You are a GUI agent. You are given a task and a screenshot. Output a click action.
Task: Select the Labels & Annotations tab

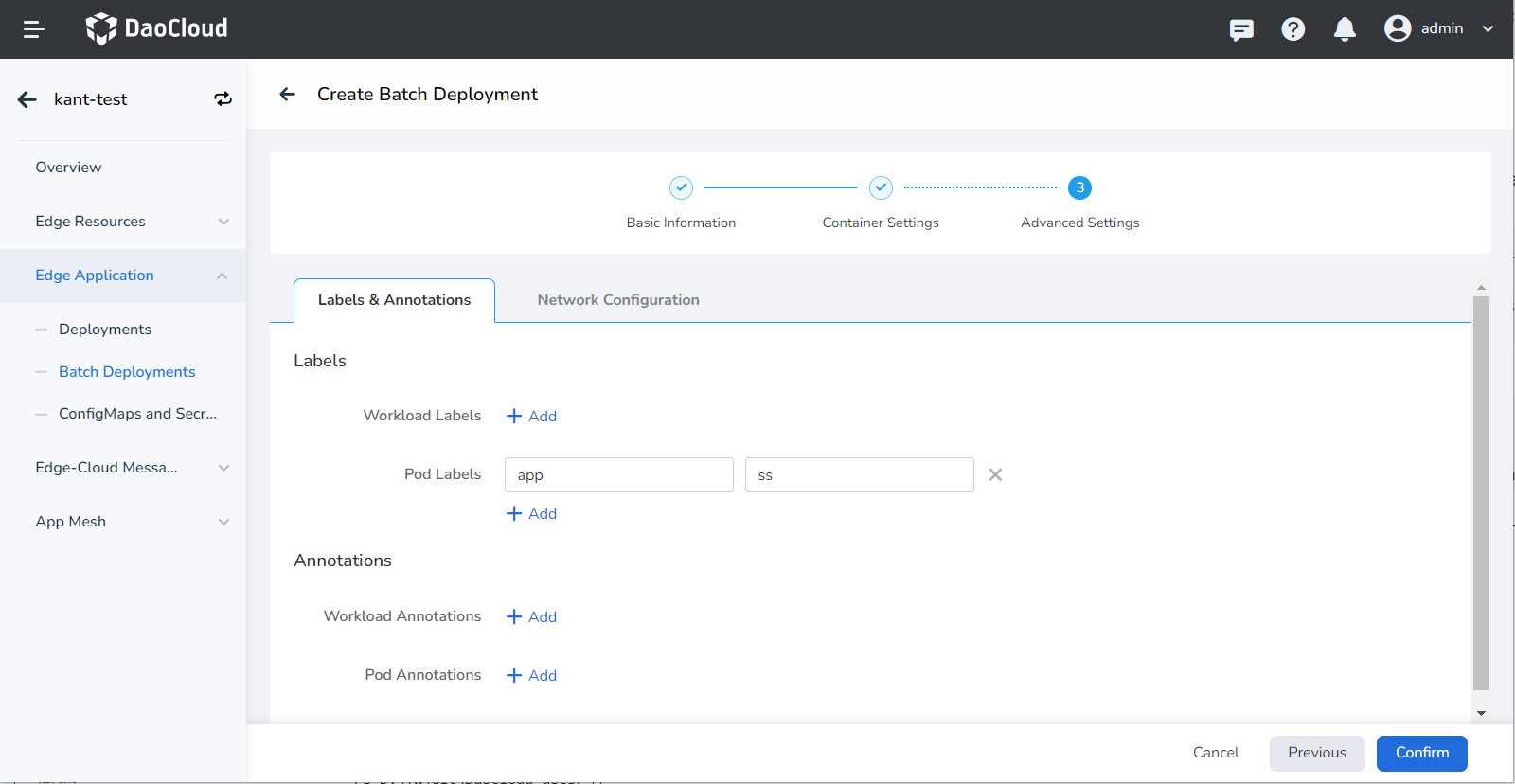click(x=394, y=300)
